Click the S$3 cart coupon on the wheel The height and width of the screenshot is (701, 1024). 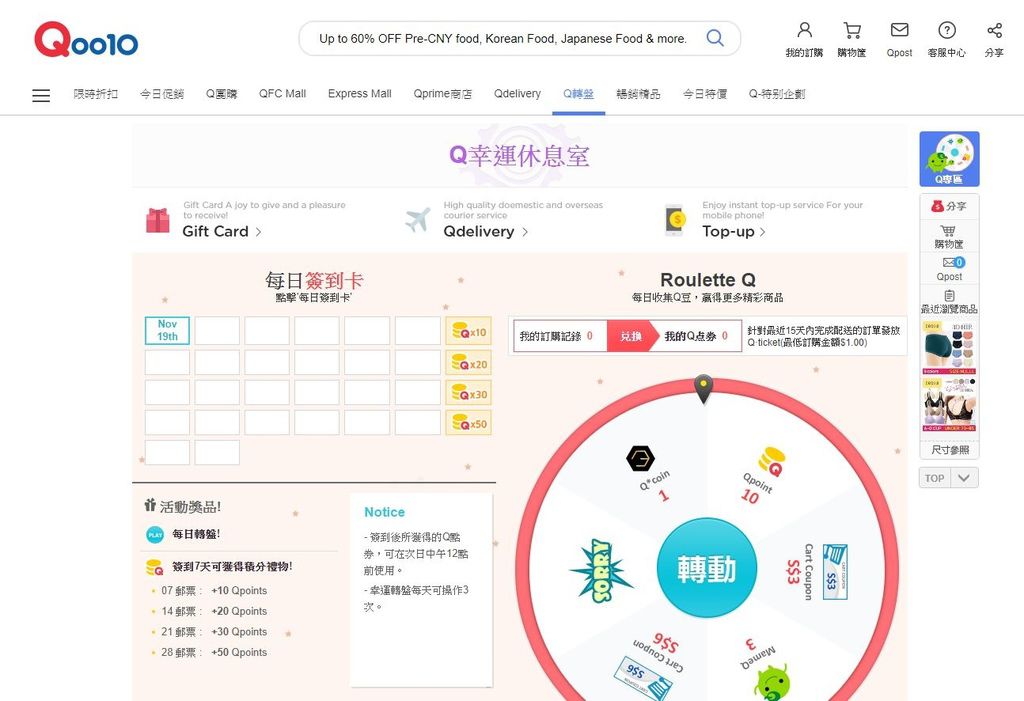click(x=835, y=572)
